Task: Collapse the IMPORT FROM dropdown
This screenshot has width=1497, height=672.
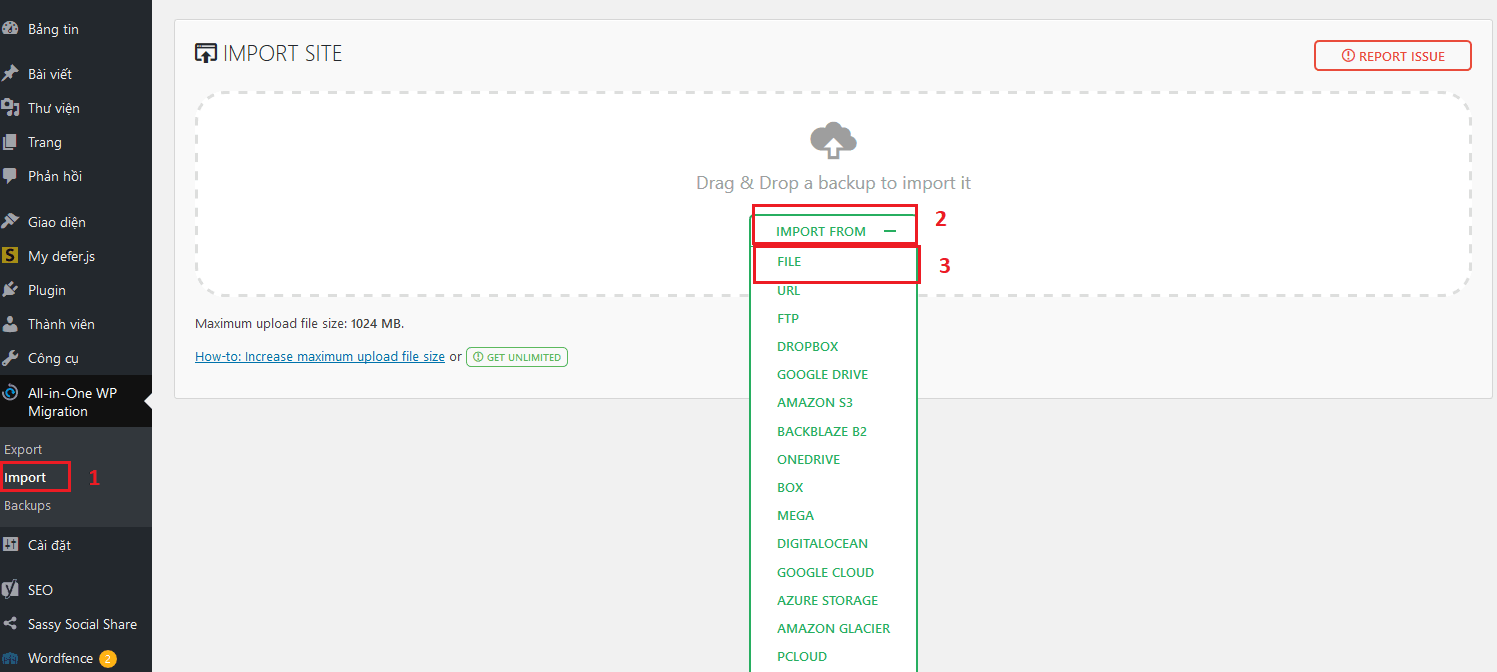Action: 833,231
